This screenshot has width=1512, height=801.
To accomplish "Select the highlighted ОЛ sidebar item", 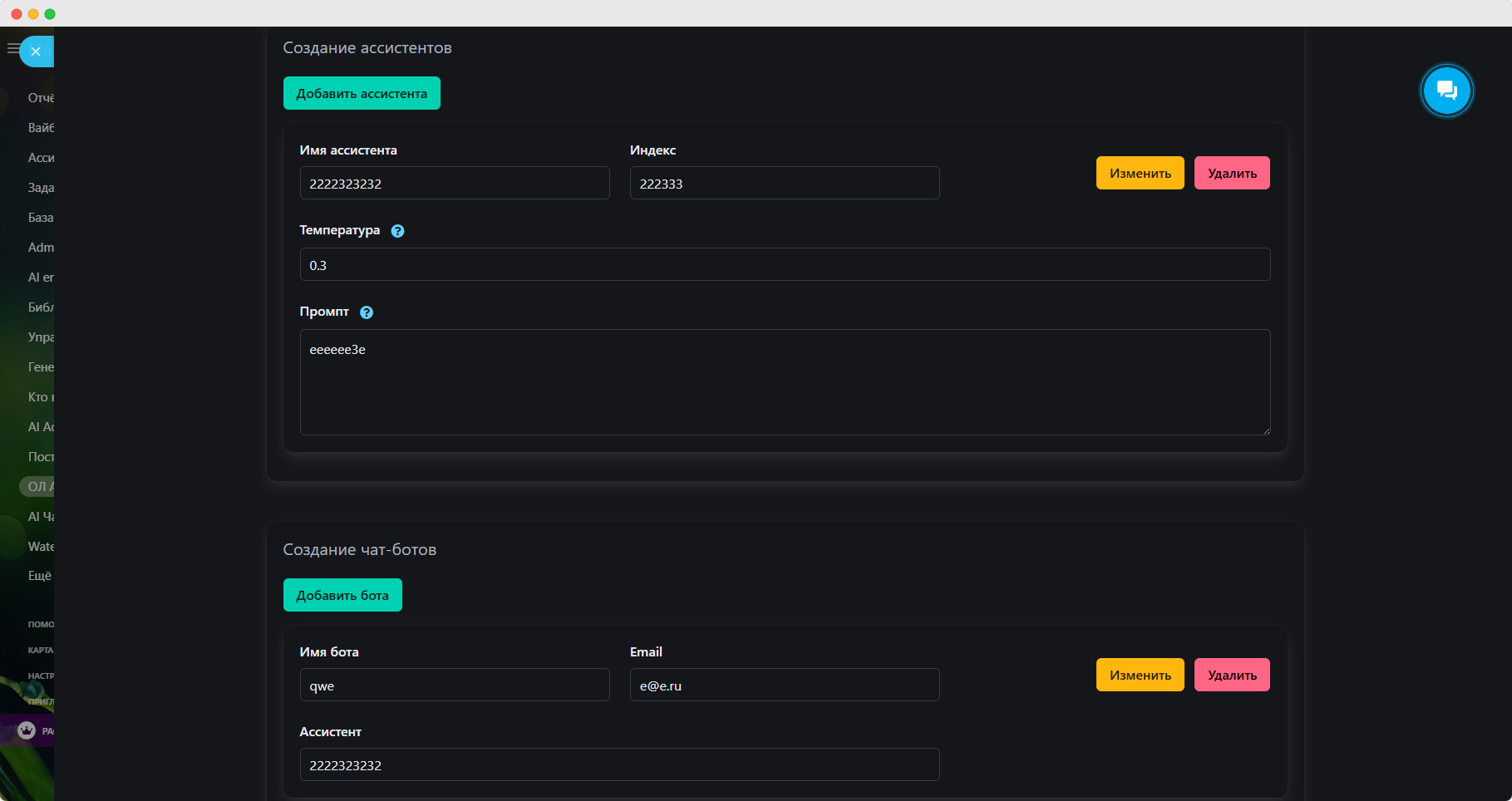I will (x=37, y=487).
